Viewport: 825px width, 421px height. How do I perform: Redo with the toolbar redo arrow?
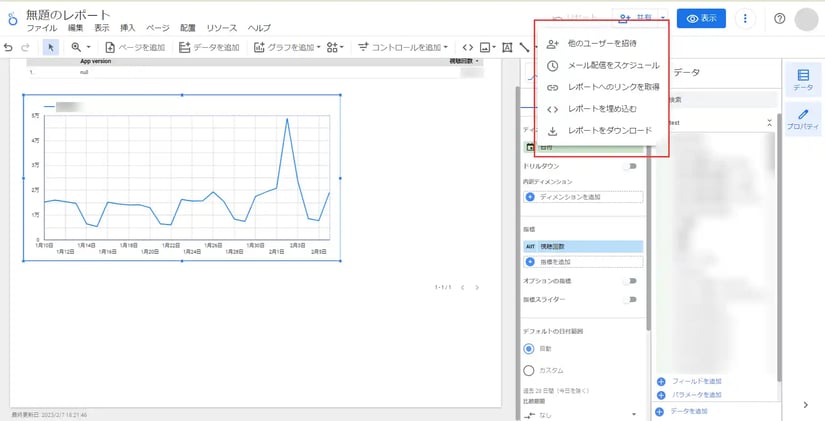point(25,47)
